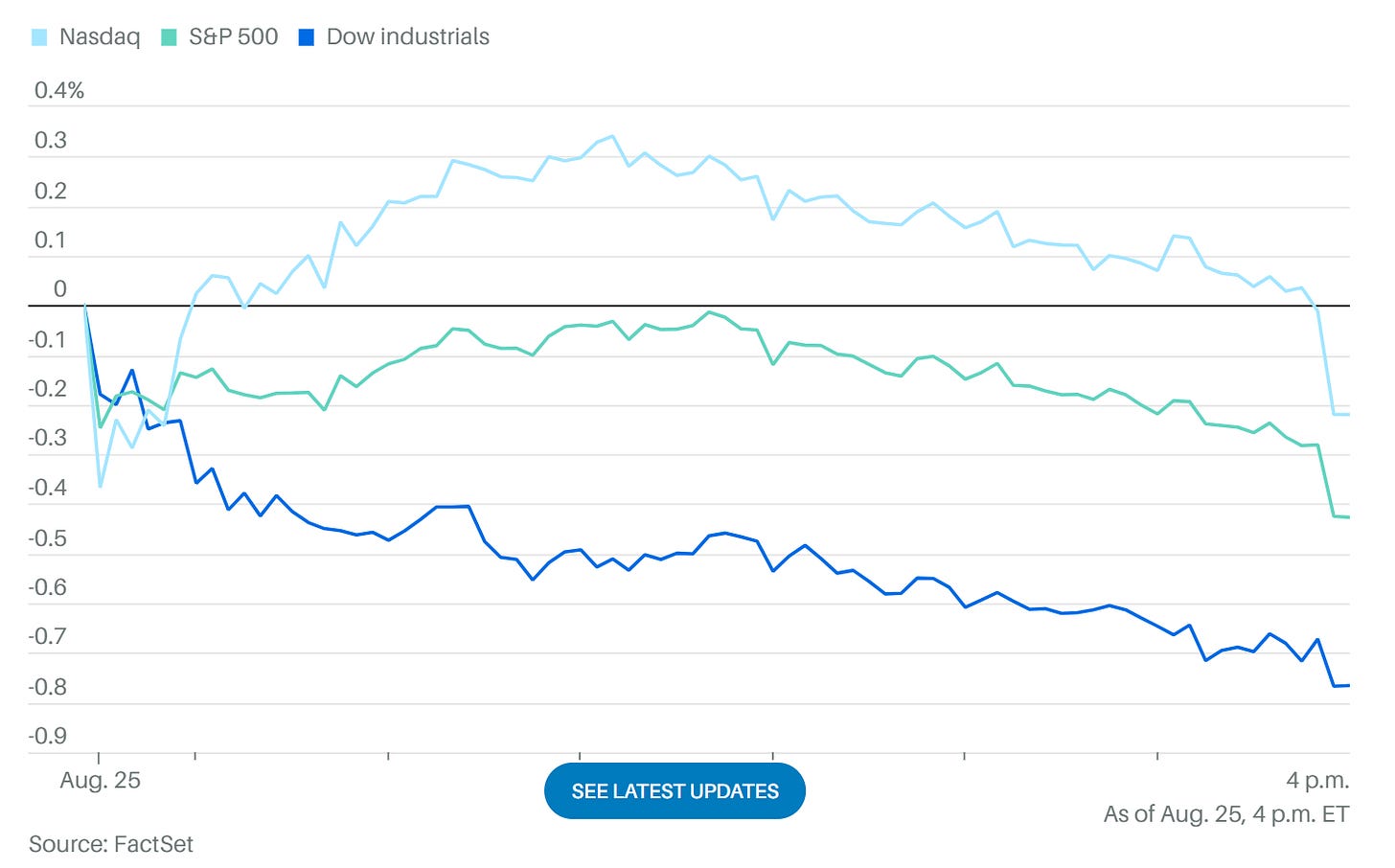Click the Nasdaq line's highest peak
The width and height of the screenshot is (1395, 868).
(612, 136)
